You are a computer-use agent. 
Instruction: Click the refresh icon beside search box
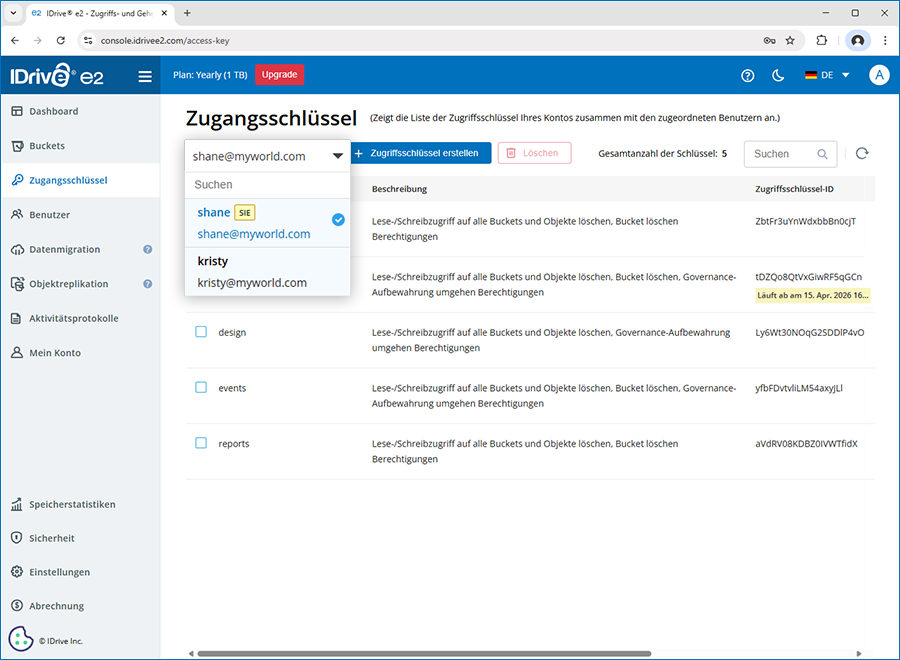[862, 153]
